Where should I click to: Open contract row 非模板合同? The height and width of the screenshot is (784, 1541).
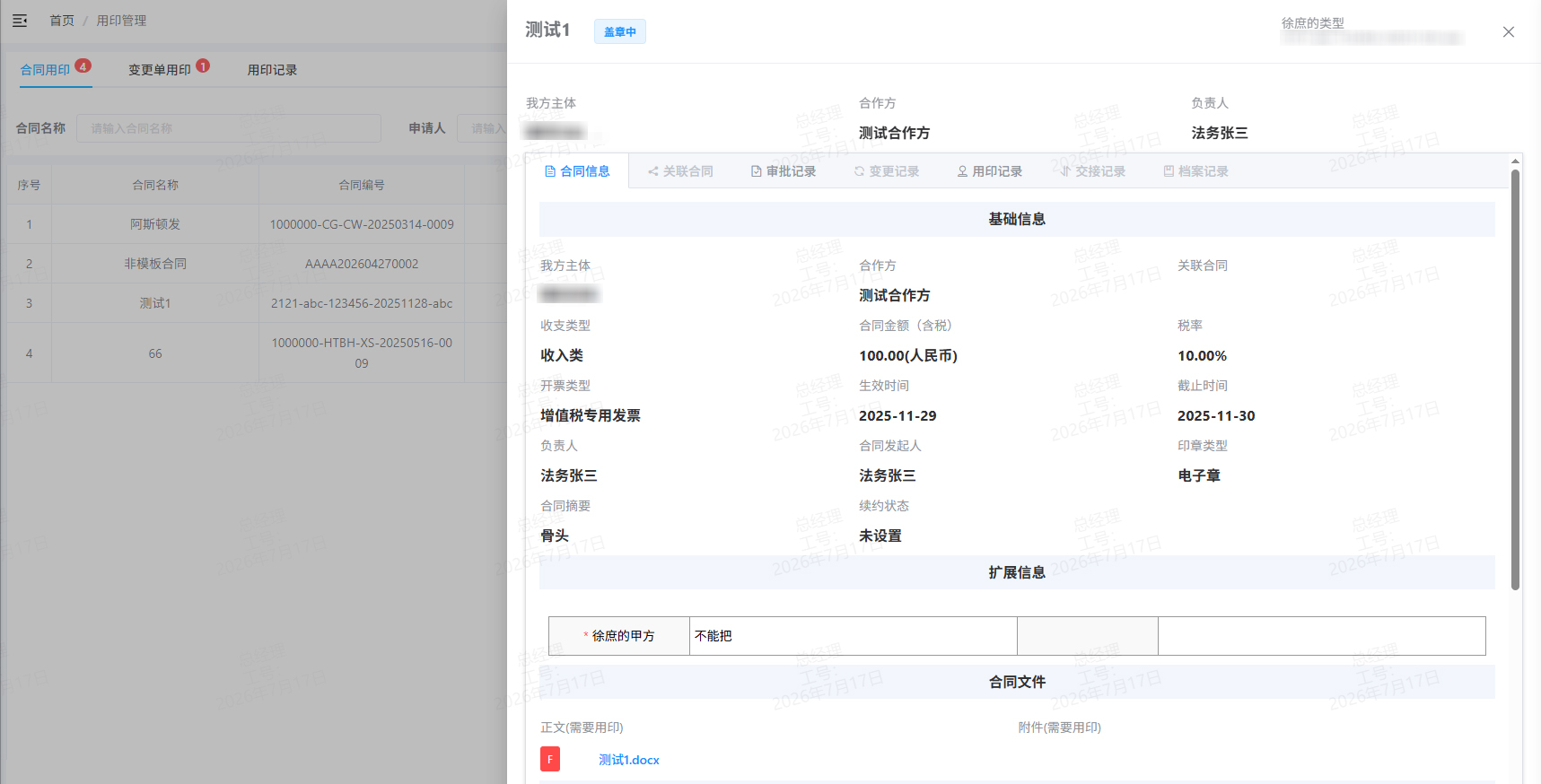coord(155,264)
